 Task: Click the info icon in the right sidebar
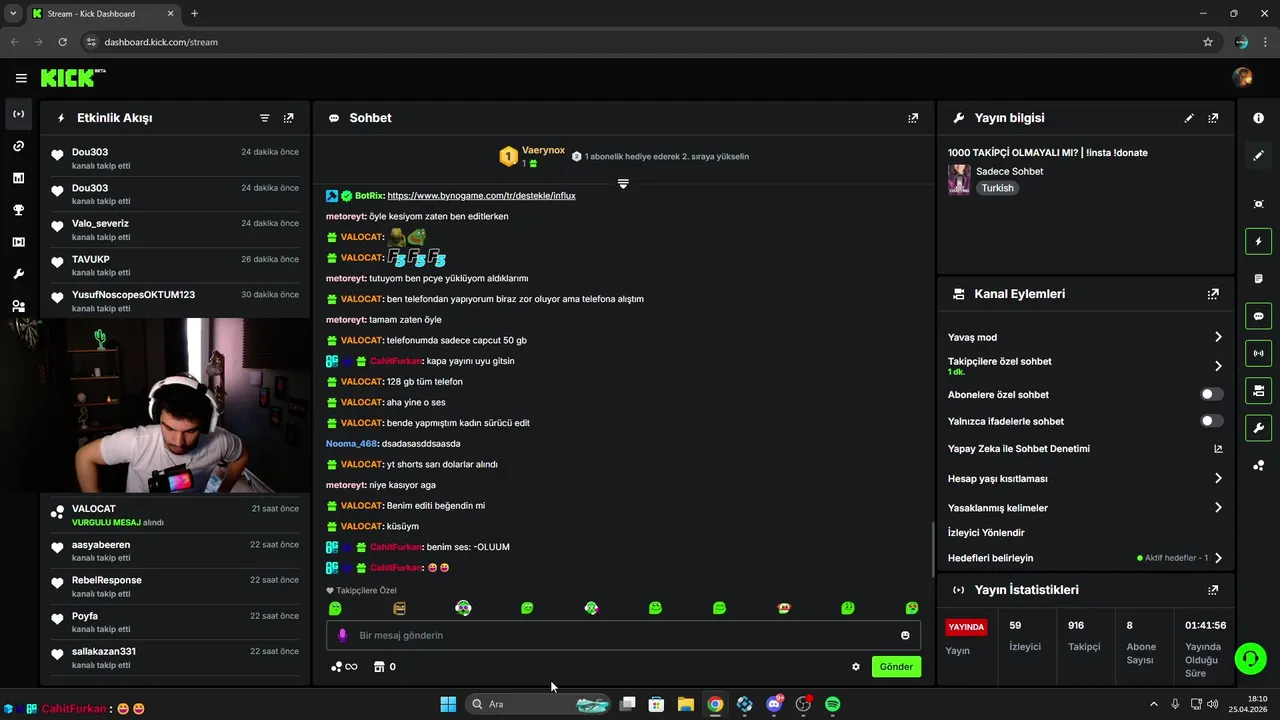[1258, 118]
